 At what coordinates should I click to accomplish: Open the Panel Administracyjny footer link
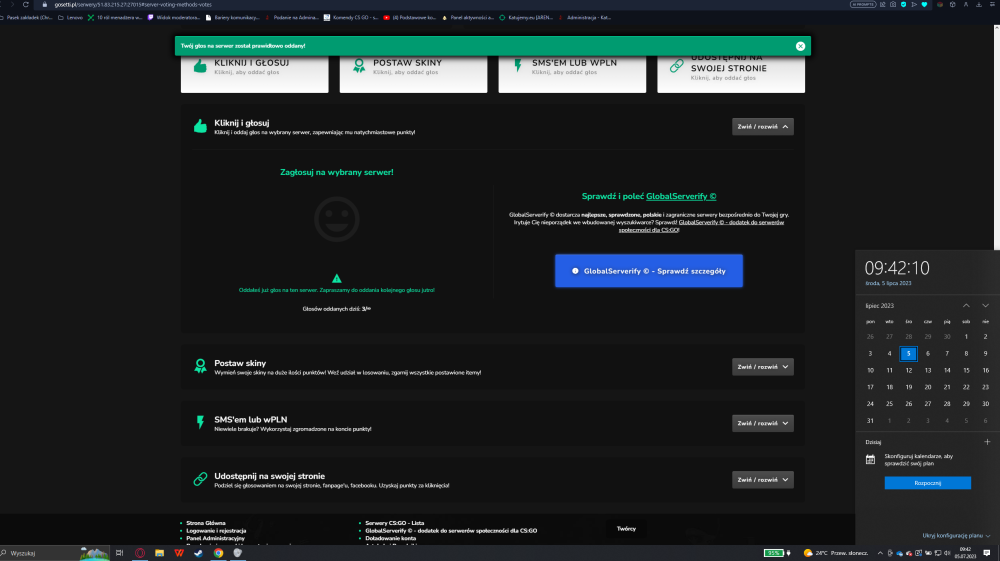coord(216,538)
